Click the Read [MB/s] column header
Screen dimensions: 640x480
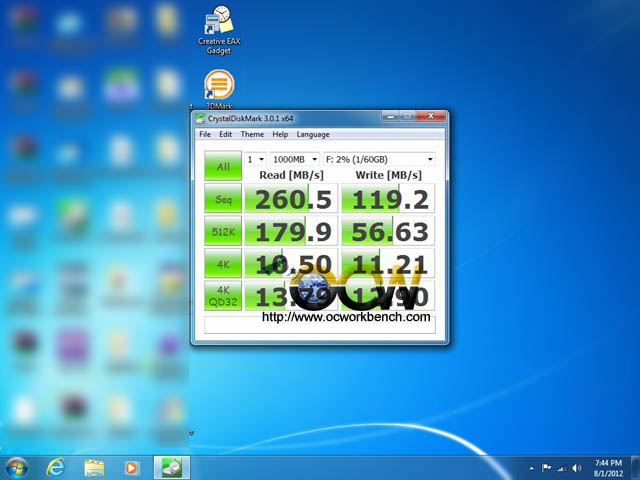coord(291,175)
